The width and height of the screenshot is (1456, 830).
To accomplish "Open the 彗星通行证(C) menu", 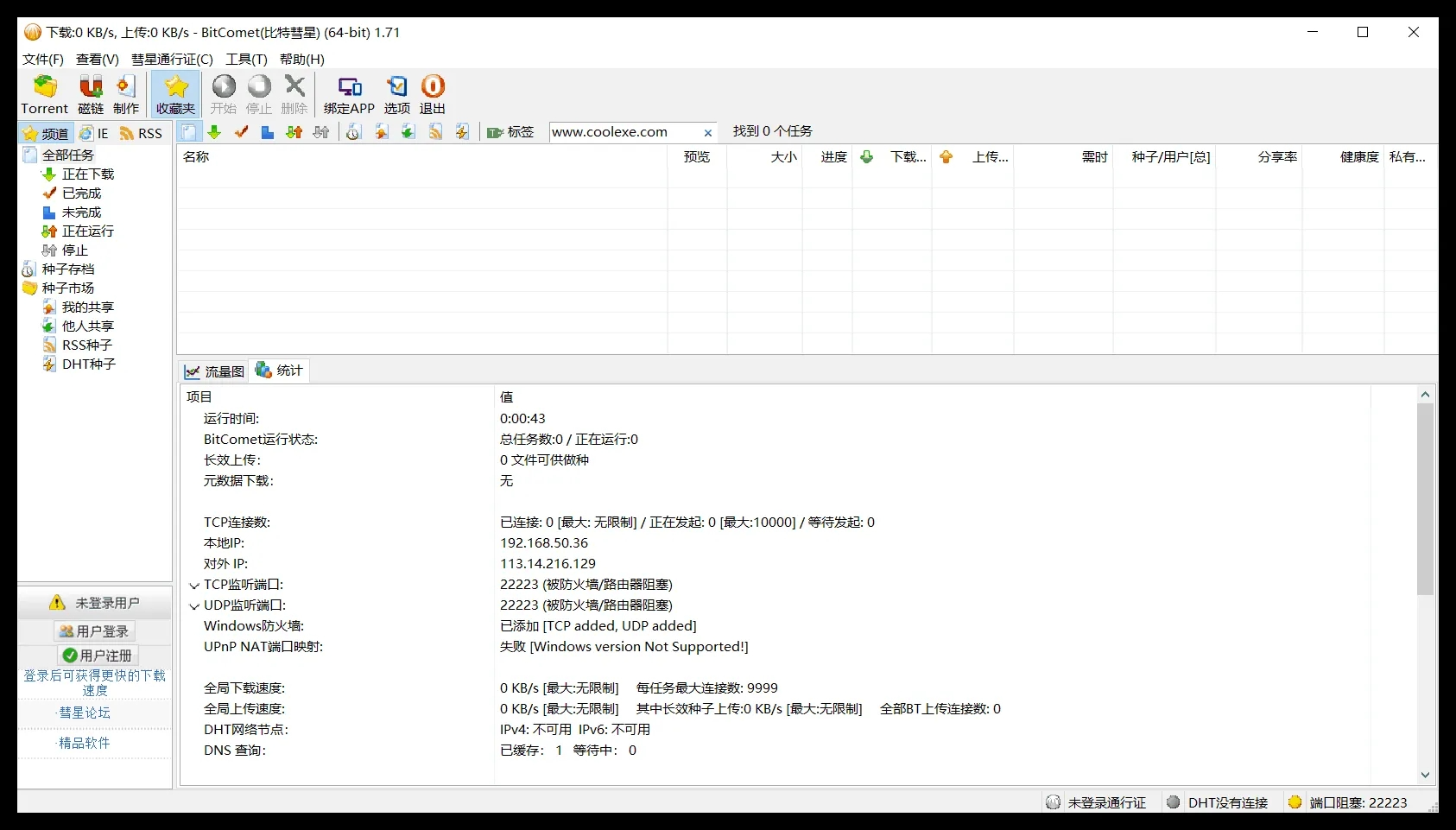I will tap(172, 59).
